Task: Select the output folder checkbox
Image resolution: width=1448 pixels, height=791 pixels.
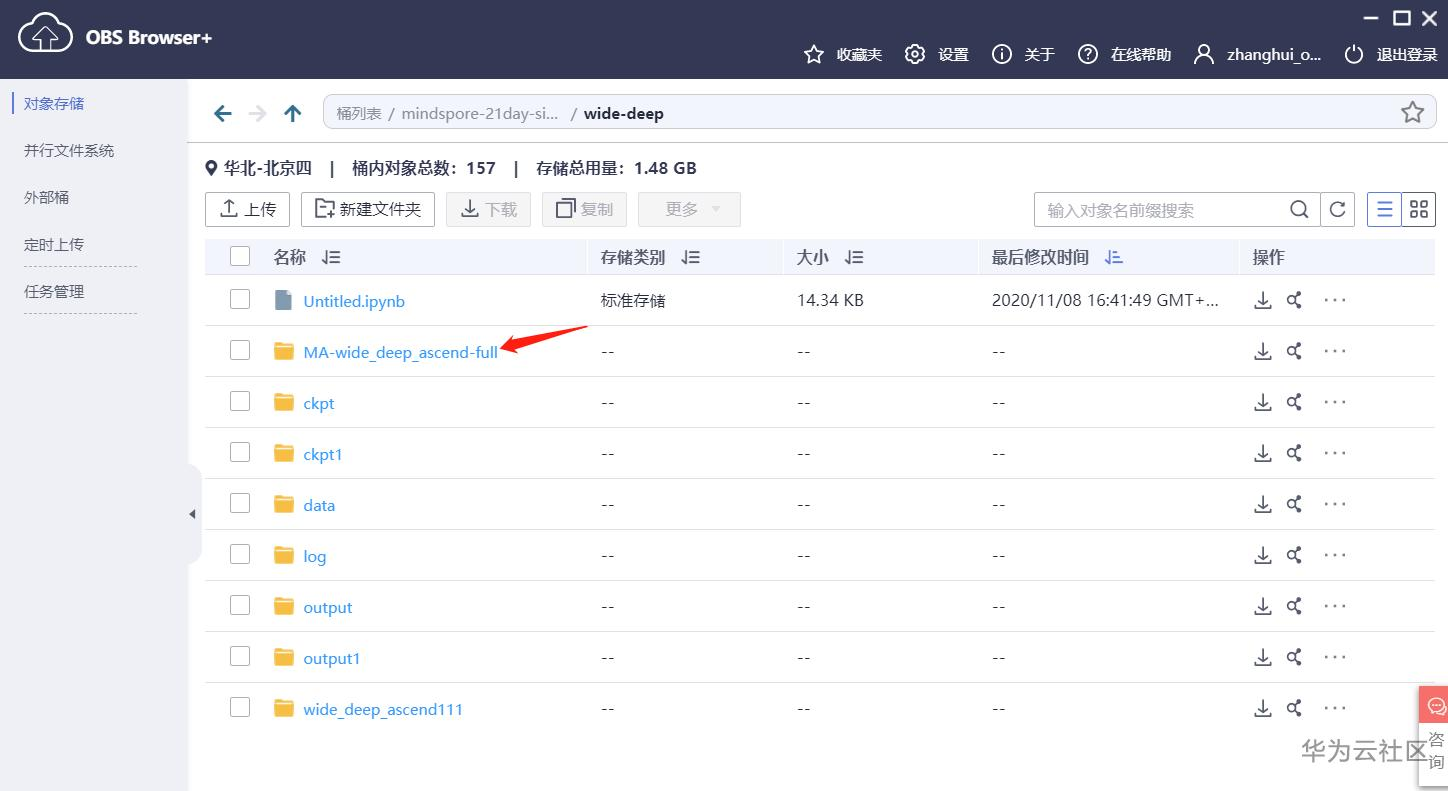Action: 240,605
